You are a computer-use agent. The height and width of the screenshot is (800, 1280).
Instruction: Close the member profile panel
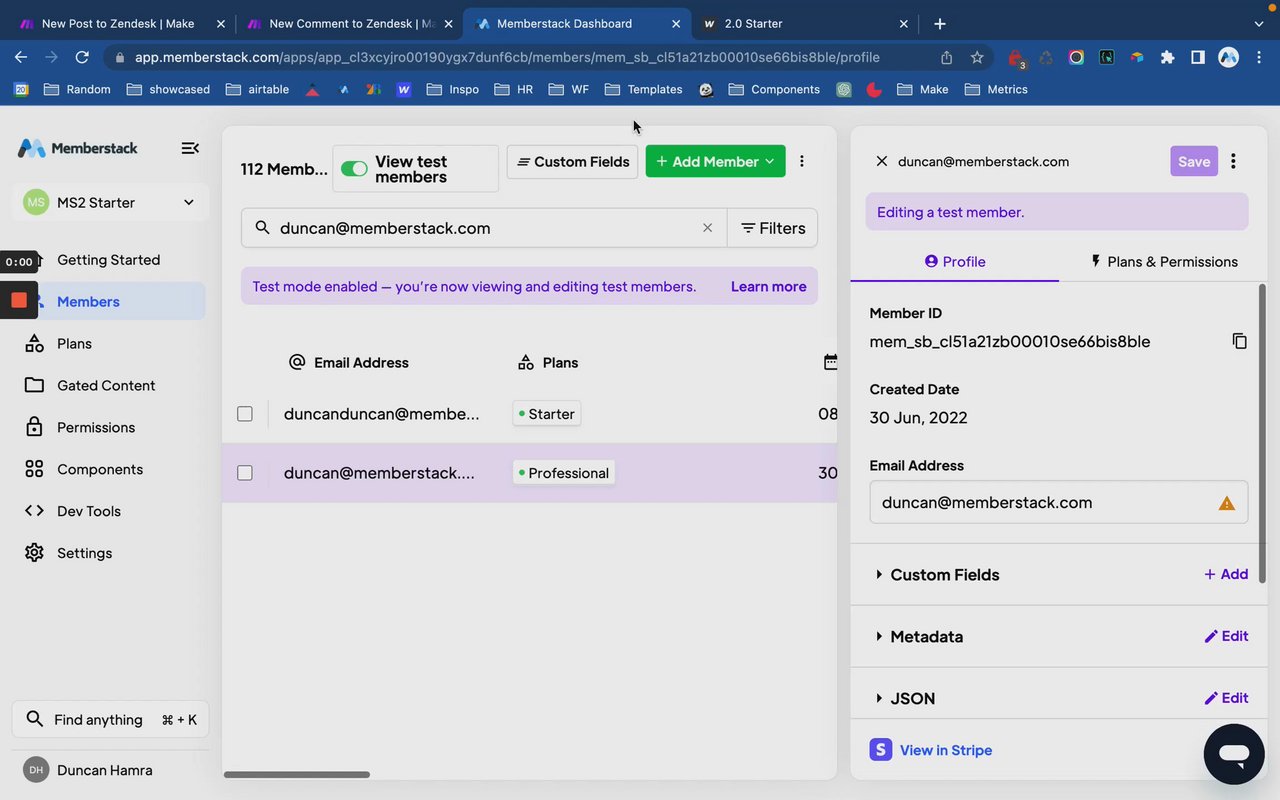tap(881, 161)
